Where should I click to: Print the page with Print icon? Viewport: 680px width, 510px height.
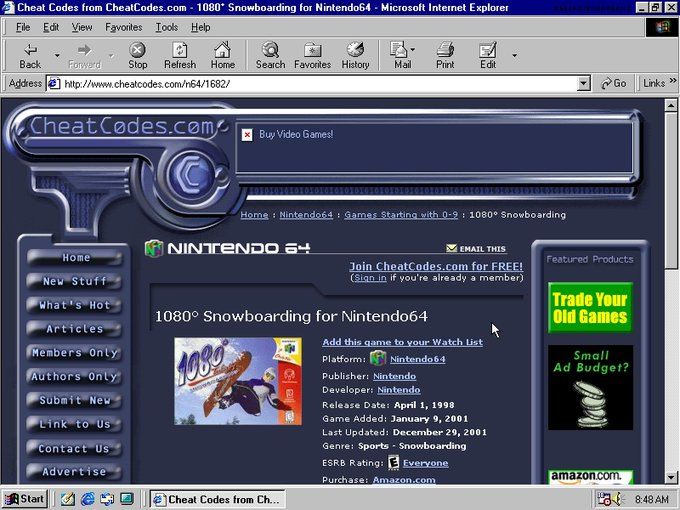[445, 50]
